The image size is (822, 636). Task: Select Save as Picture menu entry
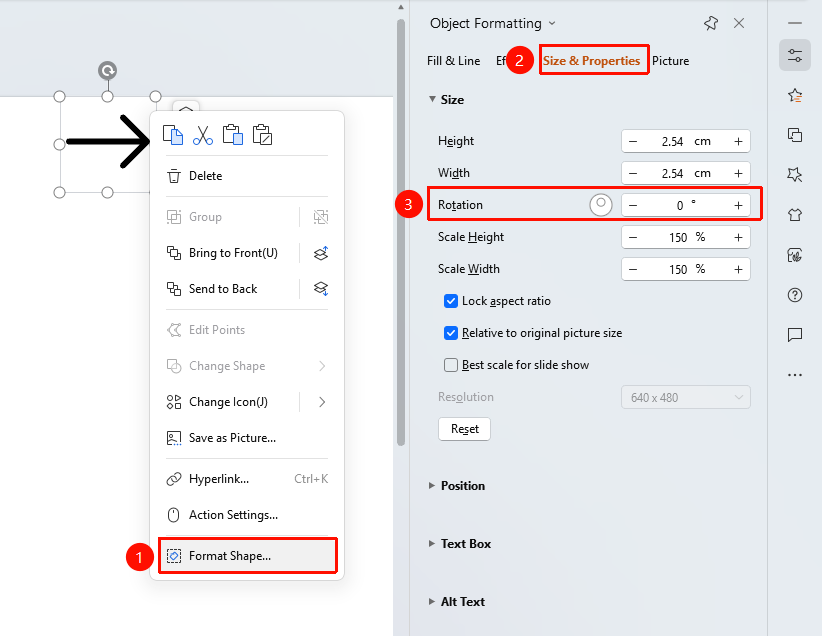[x=247, y=438]
